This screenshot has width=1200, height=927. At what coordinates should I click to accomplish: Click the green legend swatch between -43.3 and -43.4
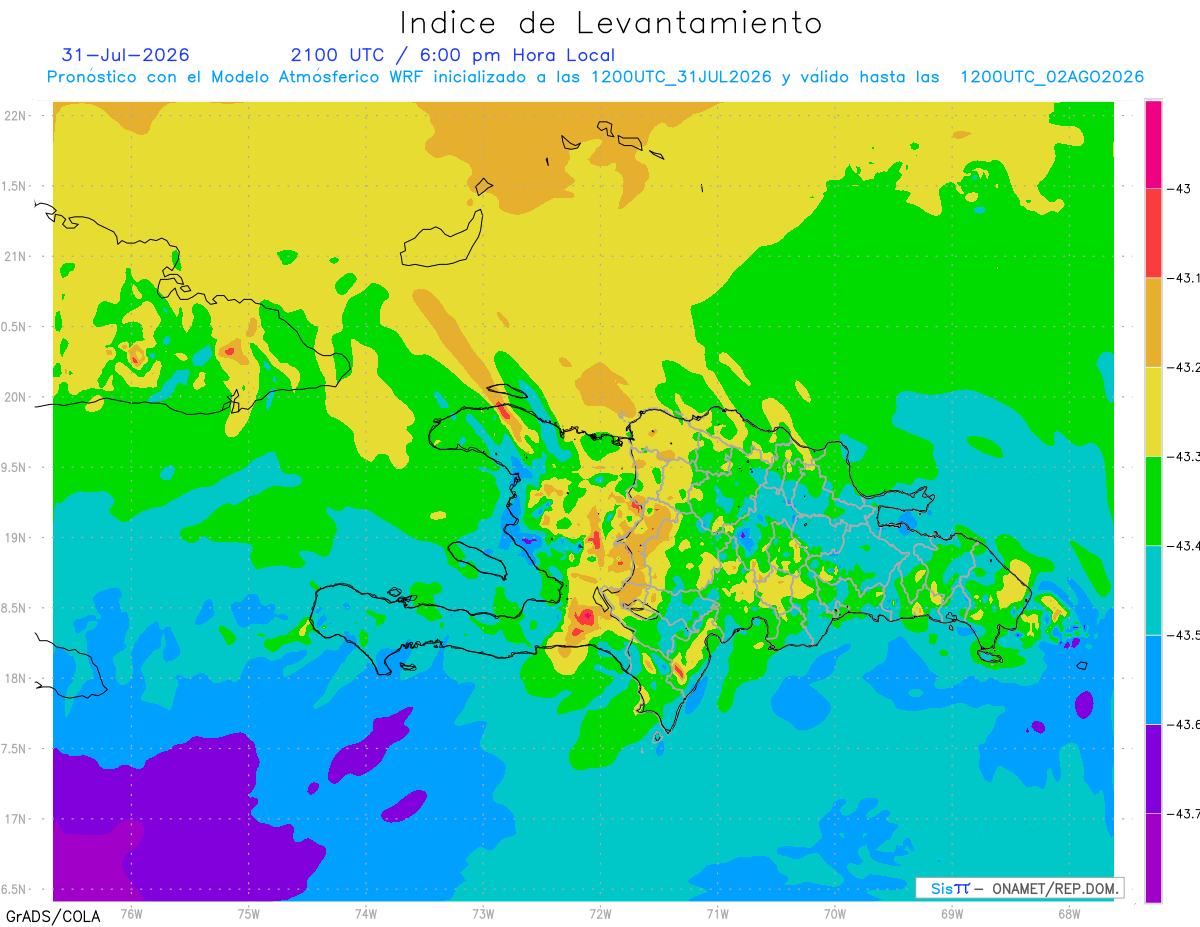(x=1153, y=500)
